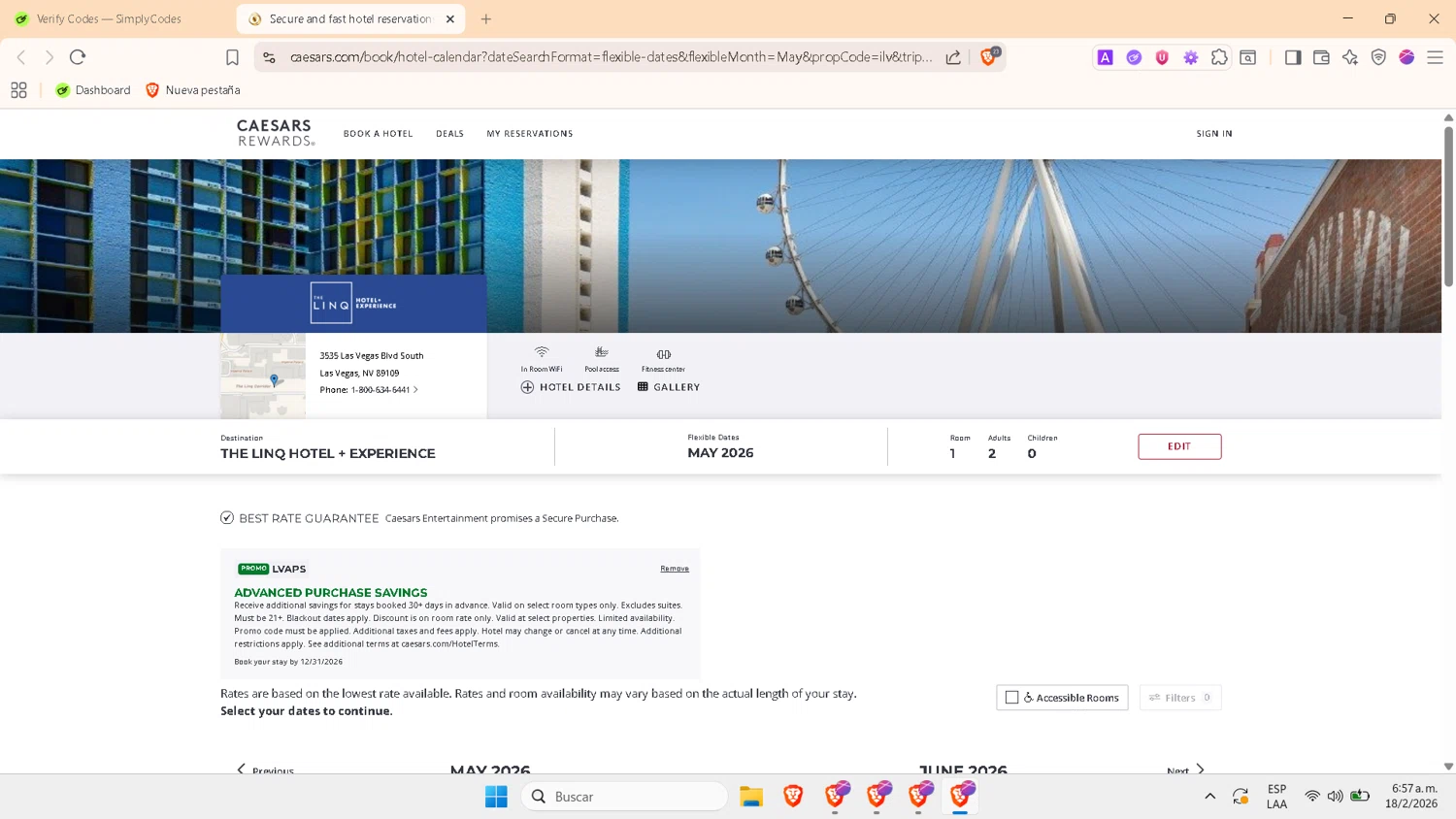Open the hotel Gallery
1456x819 pixels.
[669, 387]
